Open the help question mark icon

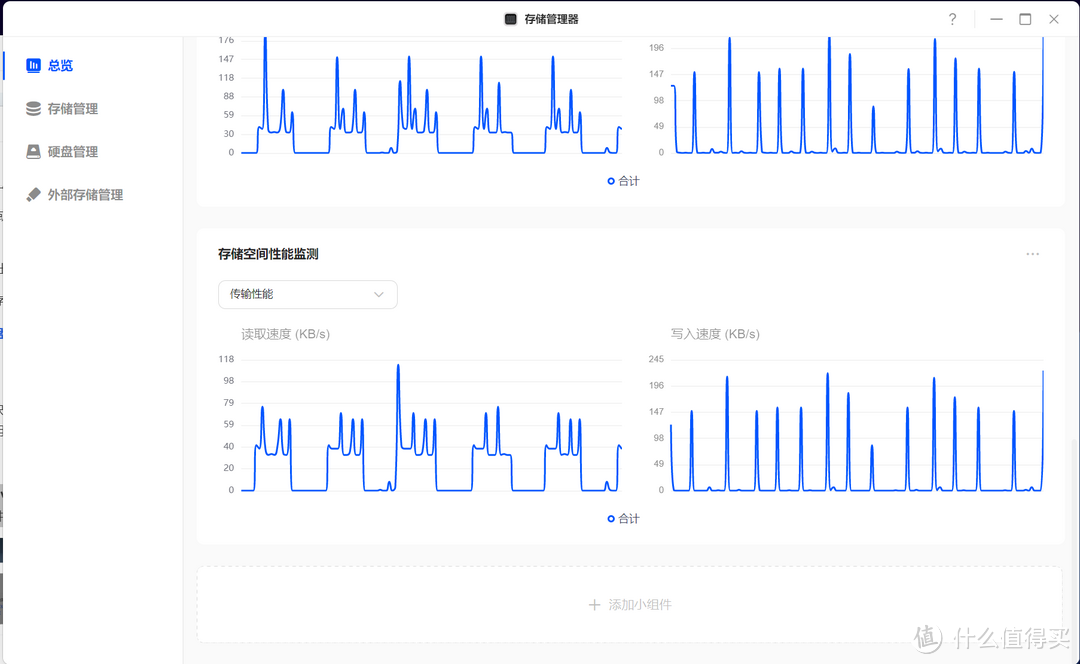(952, 19)
